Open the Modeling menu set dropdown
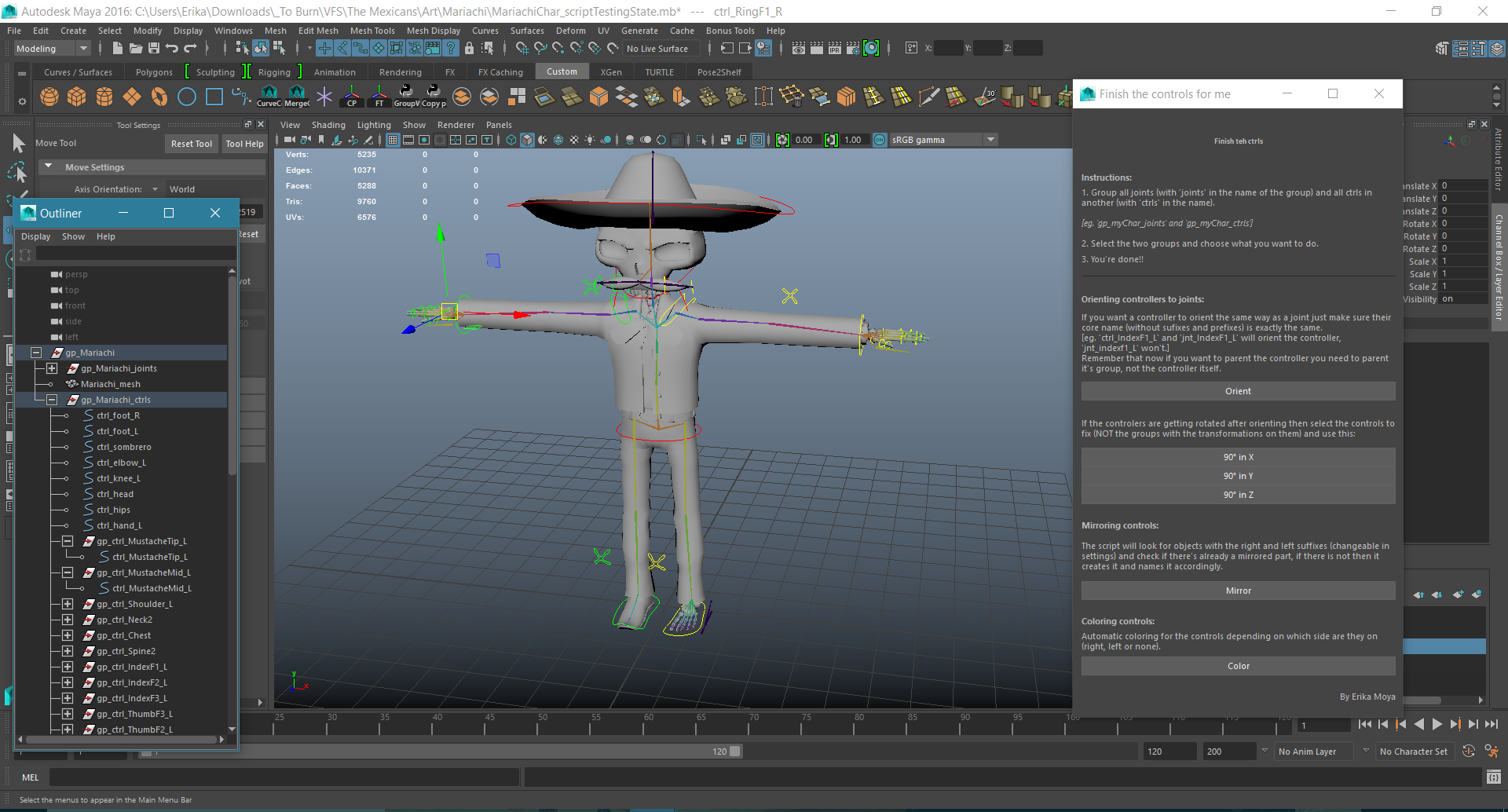The height and width of the screenshot is (812, 1508). 52,49
